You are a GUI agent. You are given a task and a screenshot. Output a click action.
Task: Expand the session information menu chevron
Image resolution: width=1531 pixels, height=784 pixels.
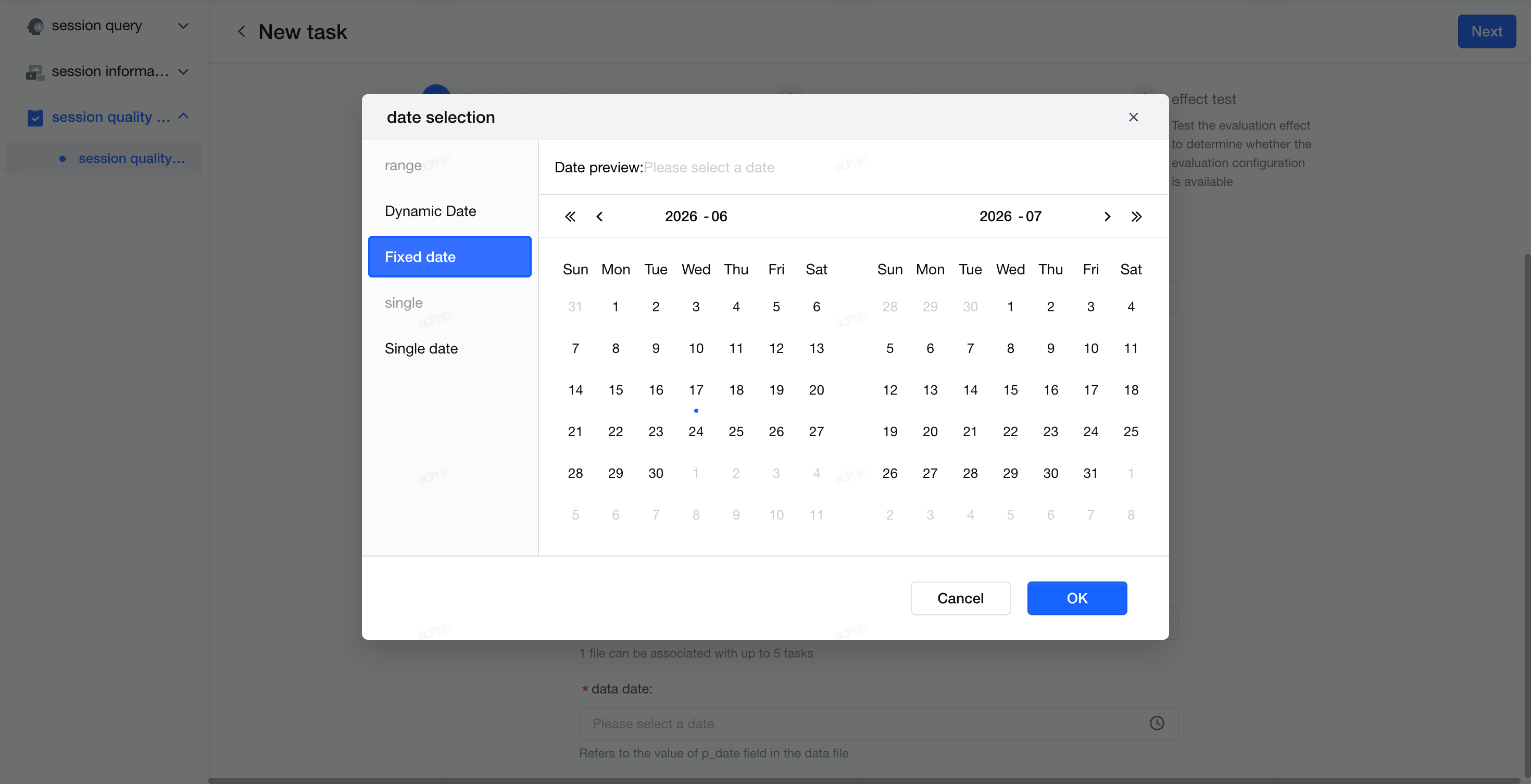pos(183,71)
